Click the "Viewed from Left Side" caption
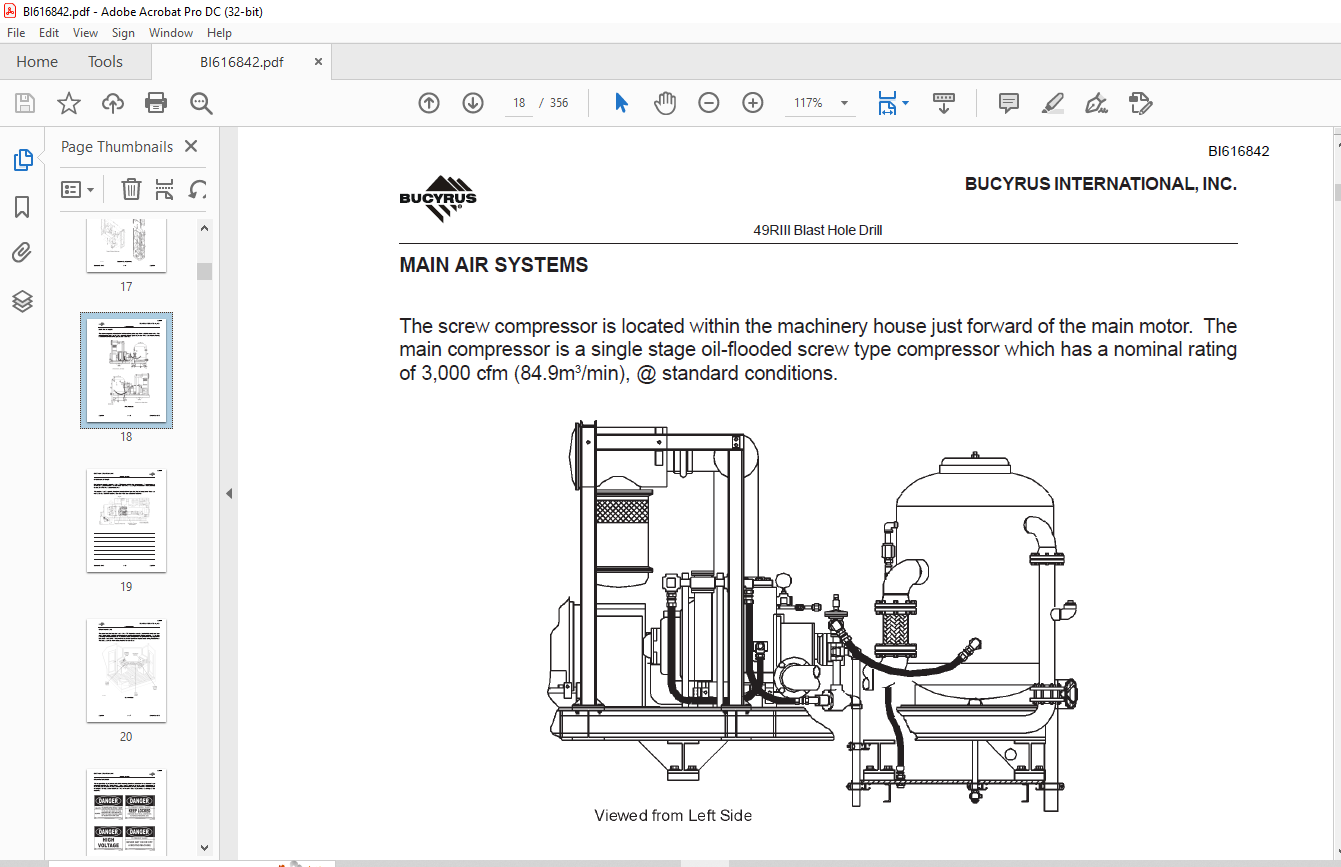 click(673, 816)
